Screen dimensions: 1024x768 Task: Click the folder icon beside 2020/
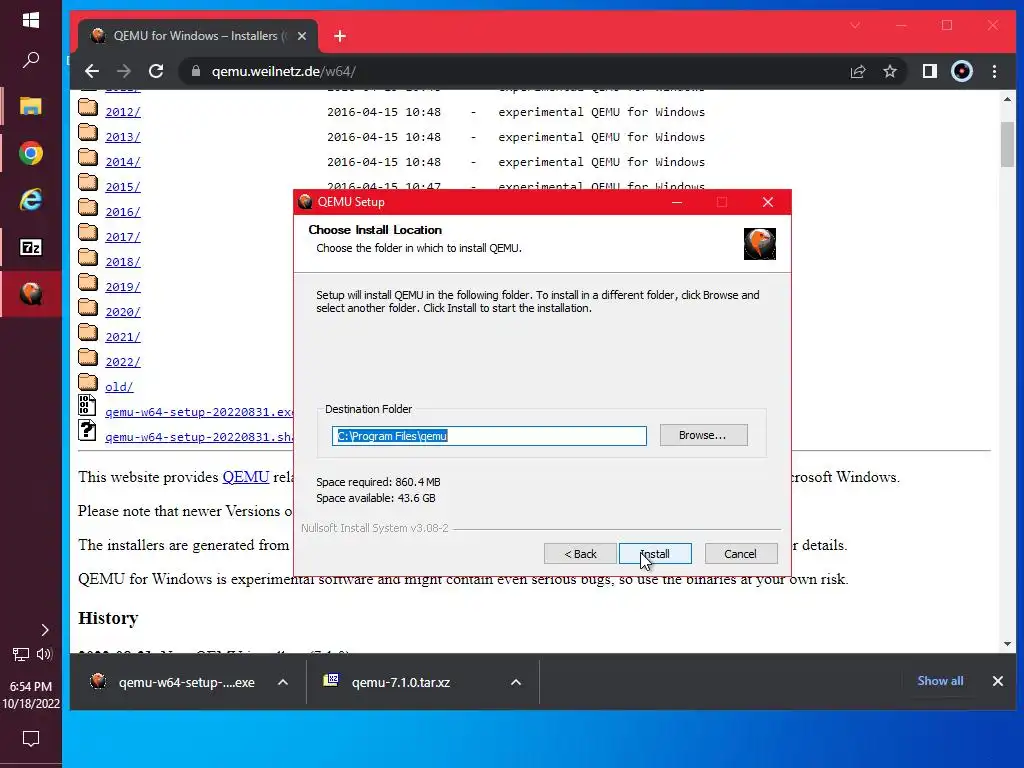pyautogui.click(x=88, y=307)
